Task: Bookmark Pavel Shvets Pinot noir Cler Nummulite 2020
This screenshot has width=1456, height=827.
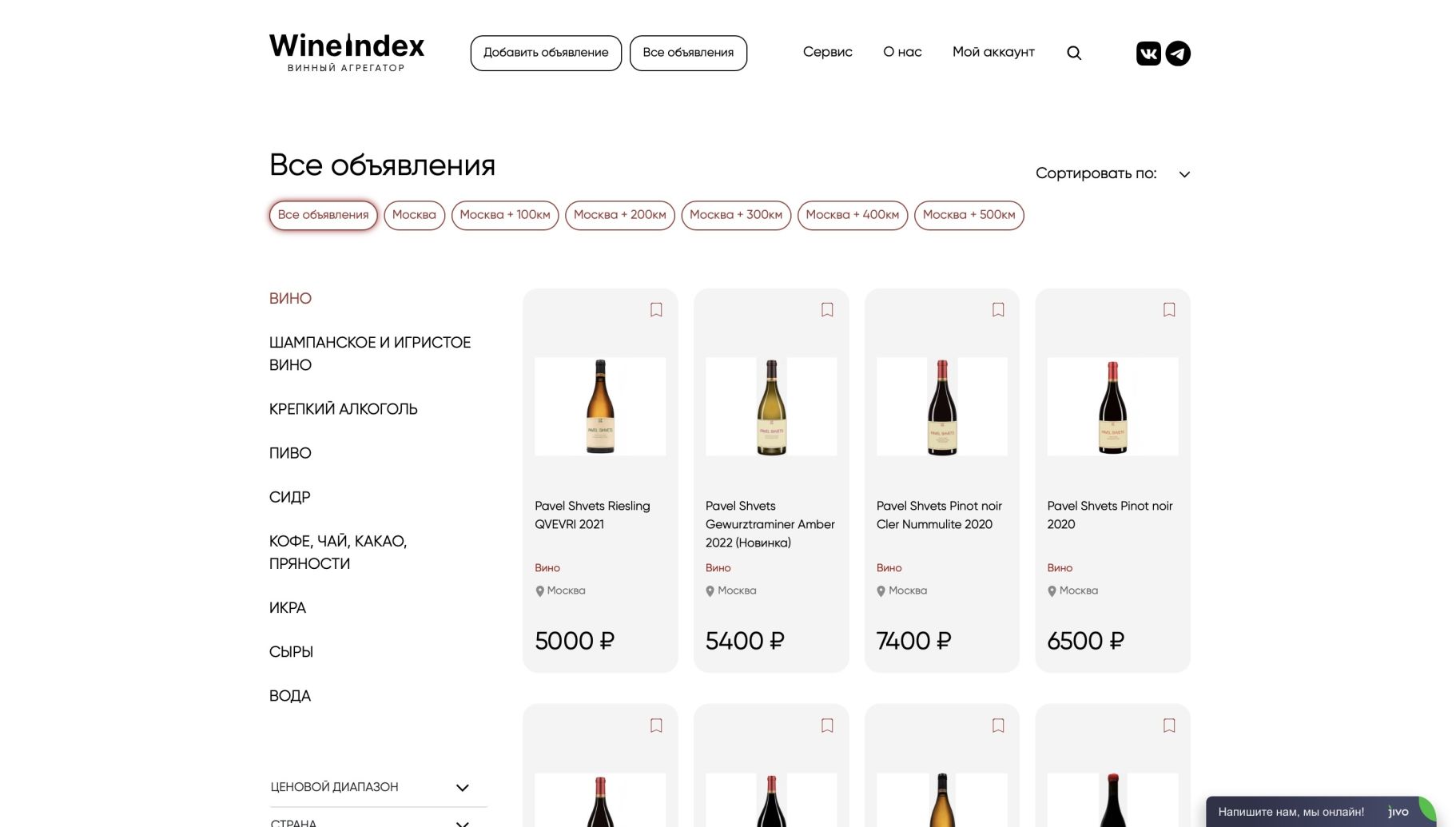Action: [998, 309]
